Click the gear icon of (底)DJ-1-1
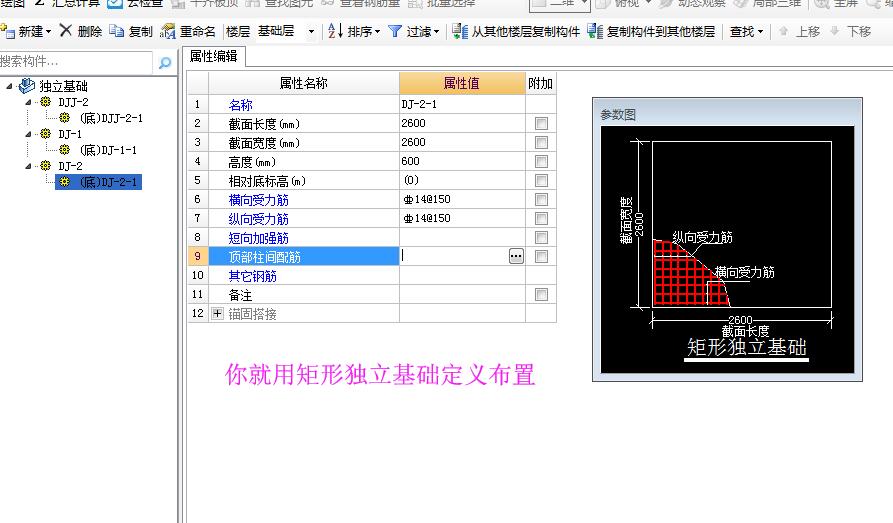Screen dimensions: 893x523 (65, 150)
